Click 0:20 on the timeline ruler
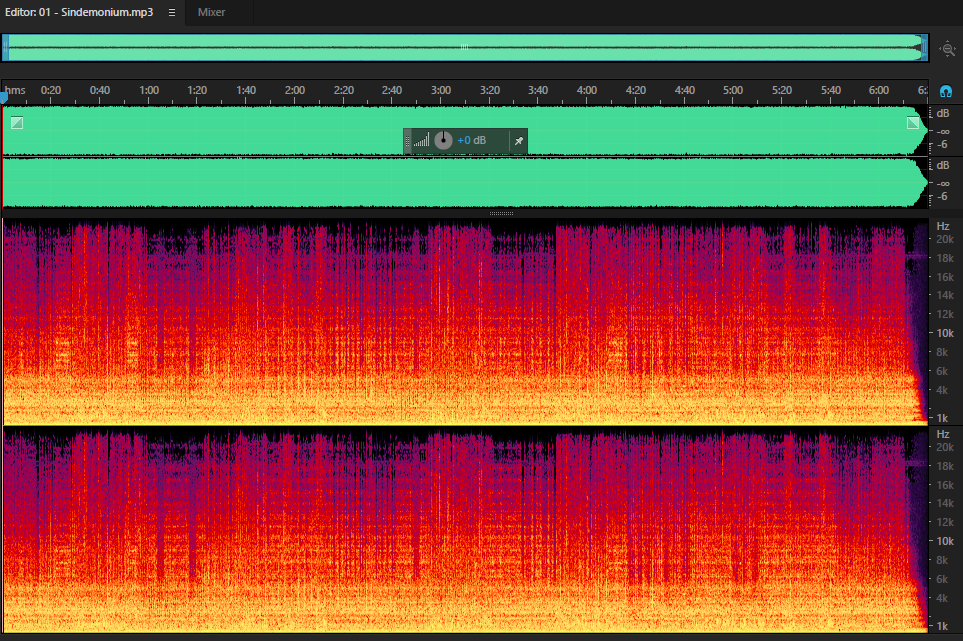963x641 pixels. (x=51, y=90)
